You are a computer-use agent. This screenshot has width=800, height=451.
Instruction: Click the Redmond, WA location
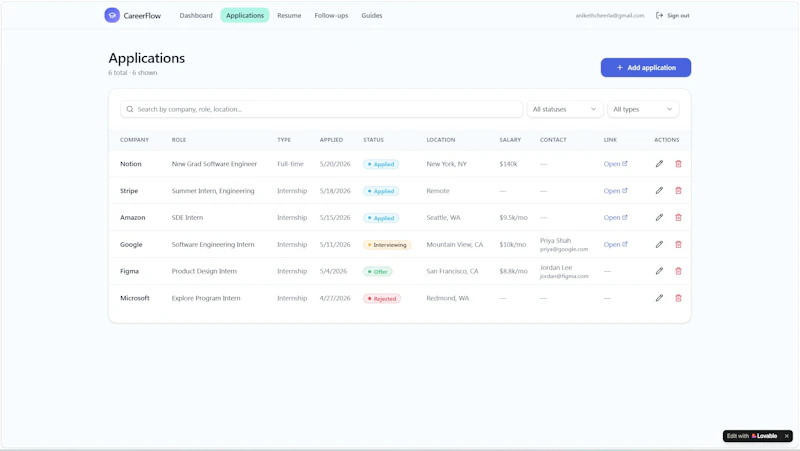pyautogui.click(x=447, y=298)
